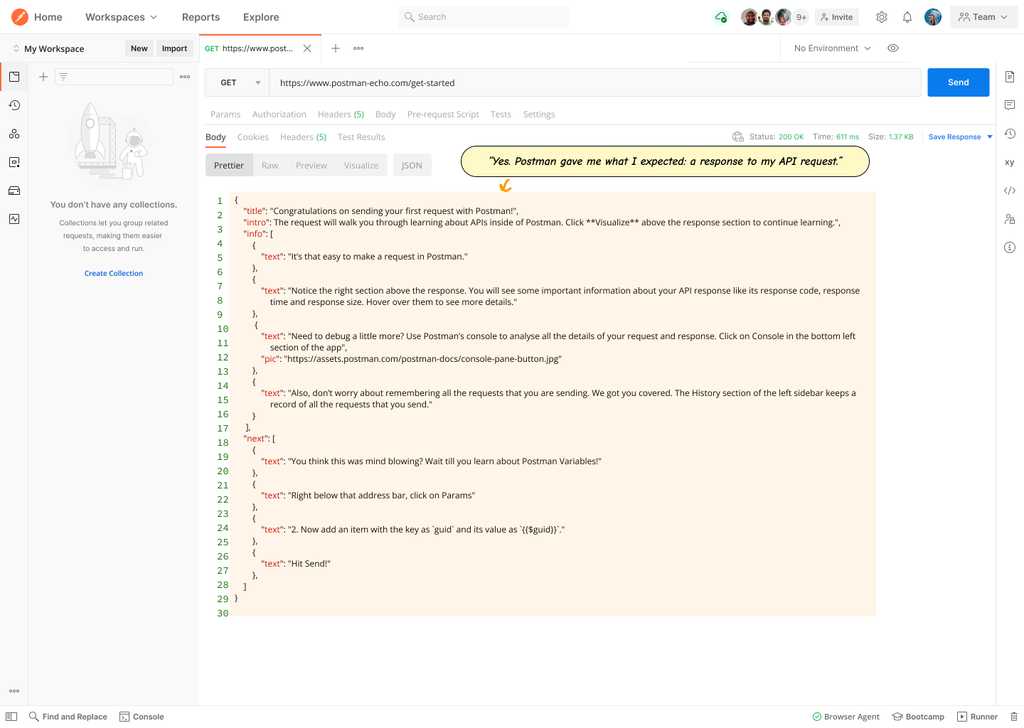Click the request URL input field
This screenshot has width=1024, height=728.
(x=596, y=83)
